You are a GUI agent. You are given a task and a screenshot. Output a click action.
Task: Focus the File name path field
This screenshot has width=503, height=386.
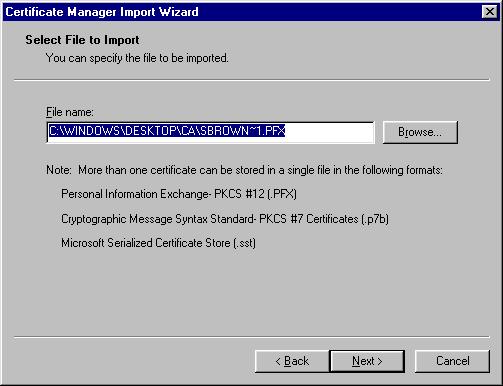211,132
